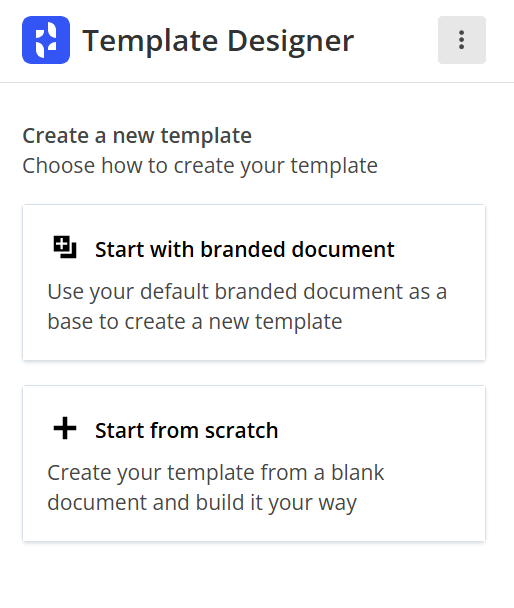Click the Template Designer title text
Image resolution: width=514 pixels, height=608 pixels.
(218, 41)
